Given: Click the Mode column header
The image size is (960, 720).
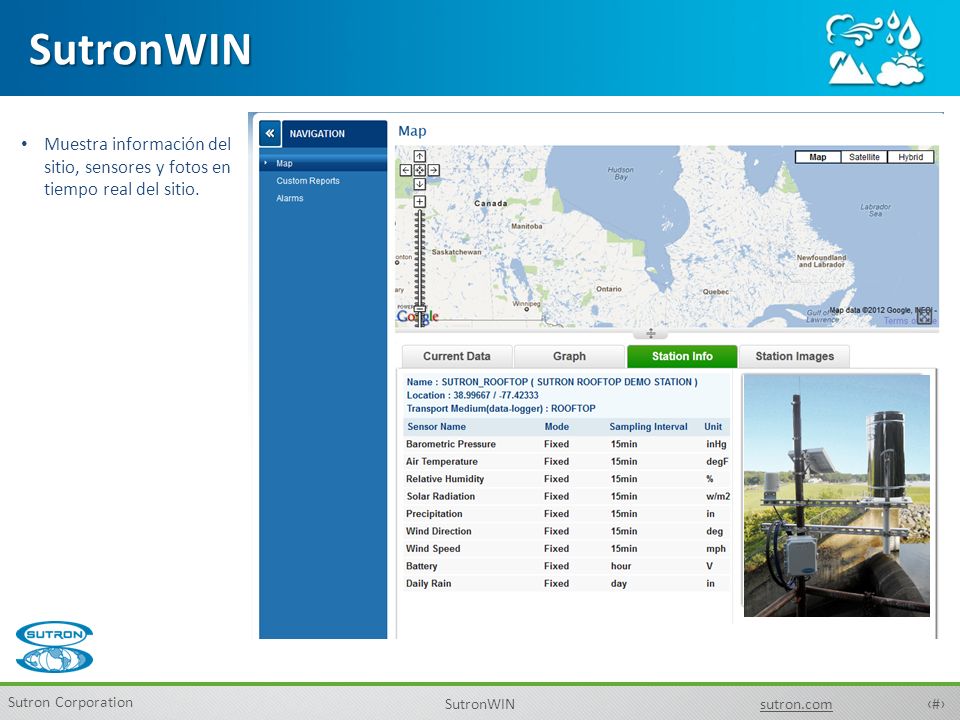Looking at the screenshot, I should point(557,427).
